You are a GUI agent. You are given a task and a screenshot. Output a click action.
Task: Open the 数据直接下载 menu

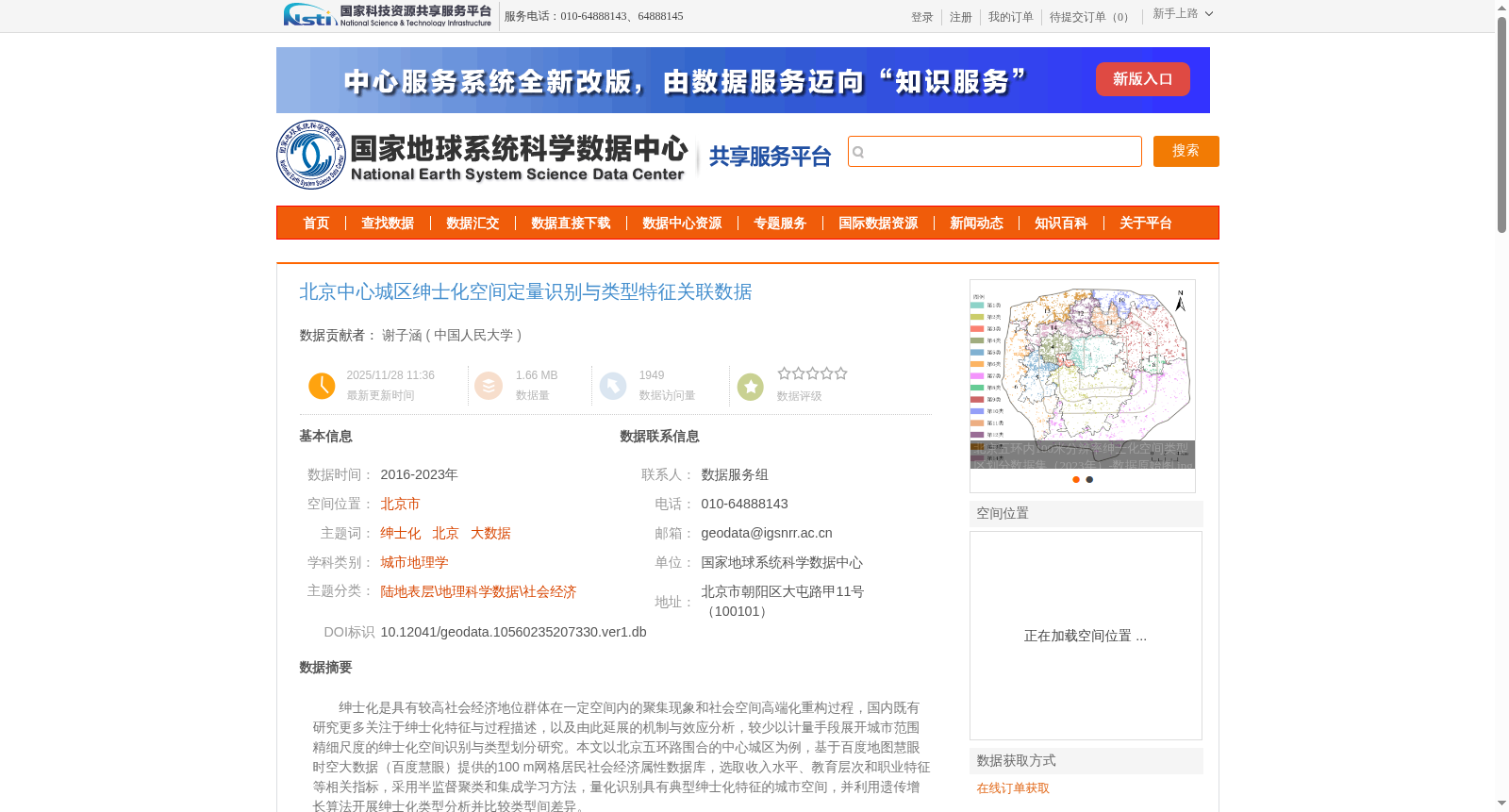[571, 224]
